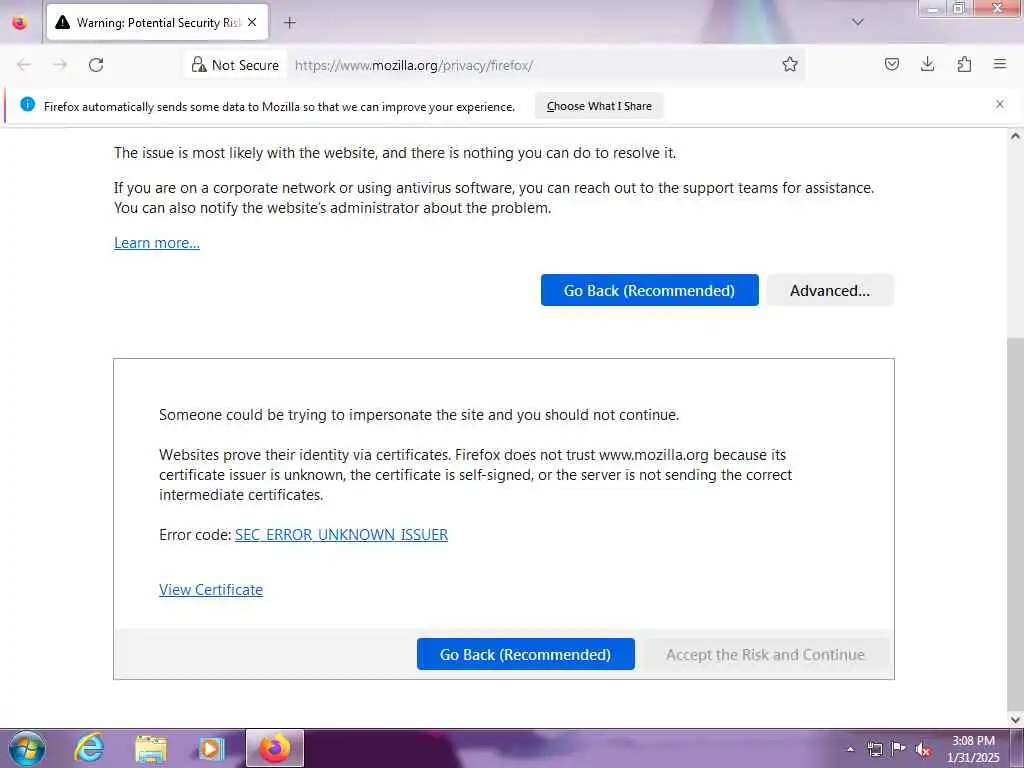Click the info icon in notification bar
Image resolution: width=1024 pixels, height=768 pixels.
pos(27,104)
